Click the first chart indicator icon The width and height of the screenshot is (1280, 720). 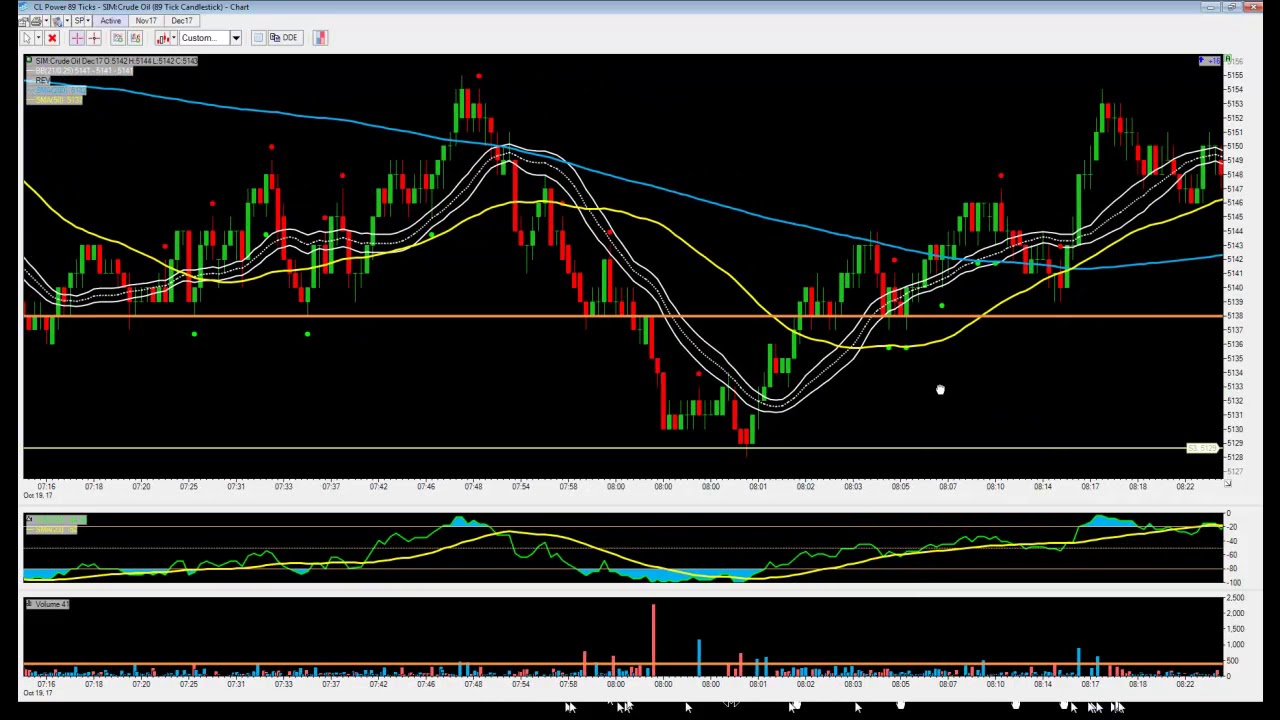tap(118, 38)
